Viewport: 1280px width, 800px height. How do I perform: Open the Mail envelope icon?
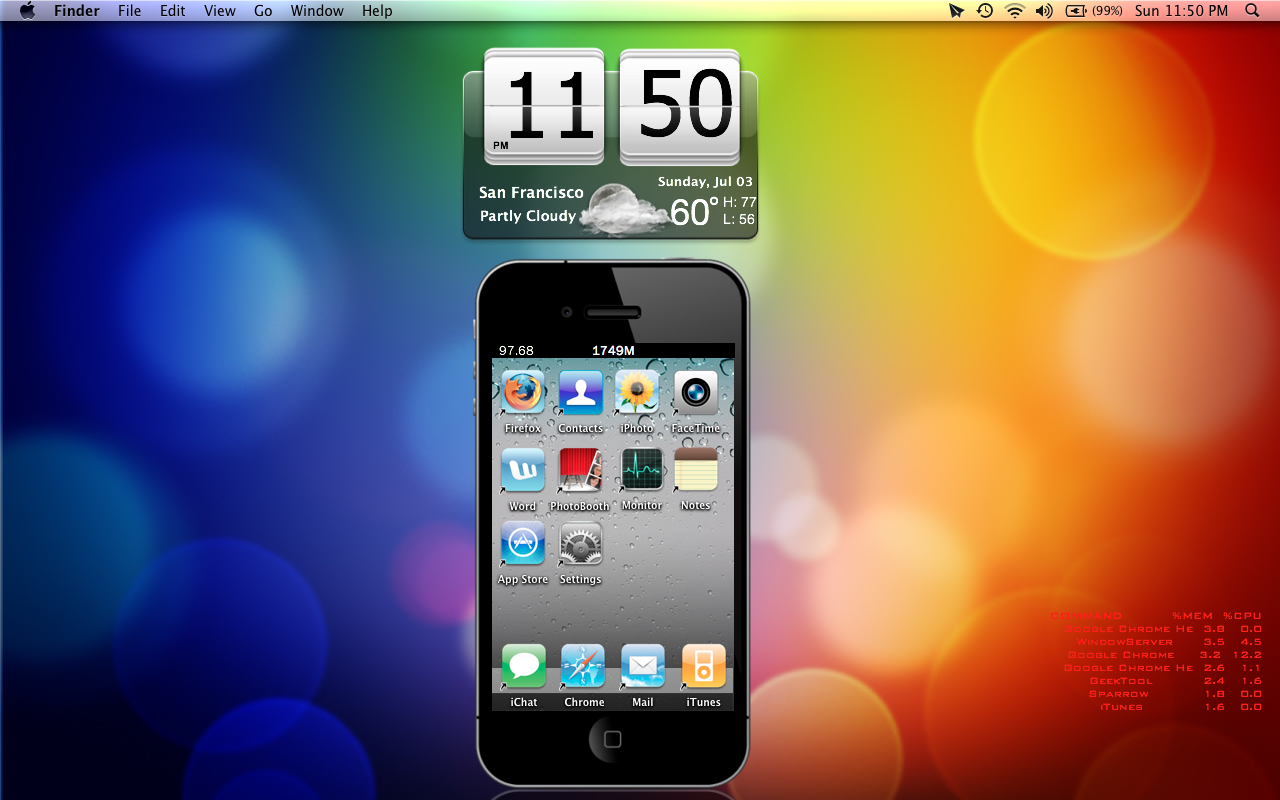tap(642, 666)
